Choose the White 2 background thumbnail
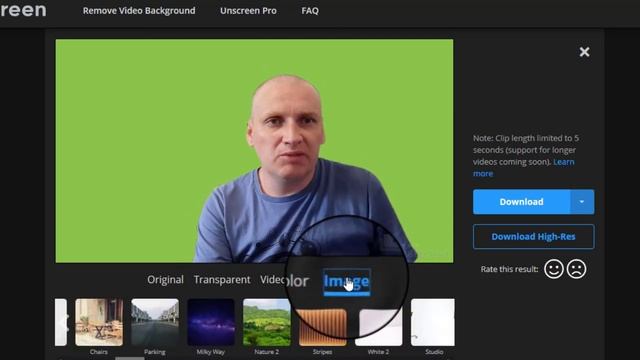Image resolution: width=640 pixels, height=360 pixels. click(x=378, y=327)
